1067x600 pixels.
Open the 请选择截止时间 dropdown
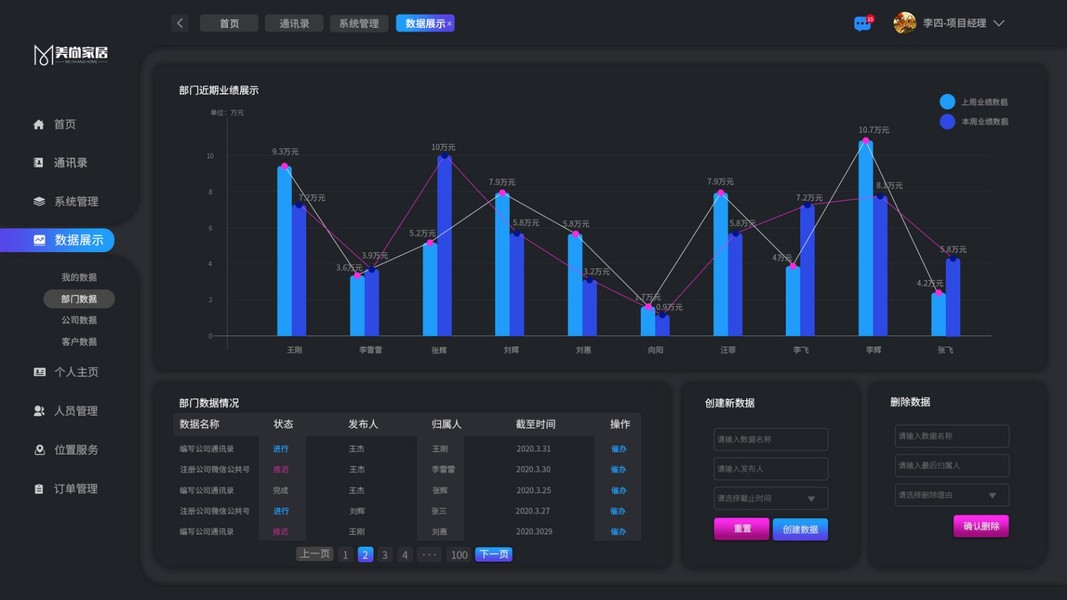tap(770, 498)
